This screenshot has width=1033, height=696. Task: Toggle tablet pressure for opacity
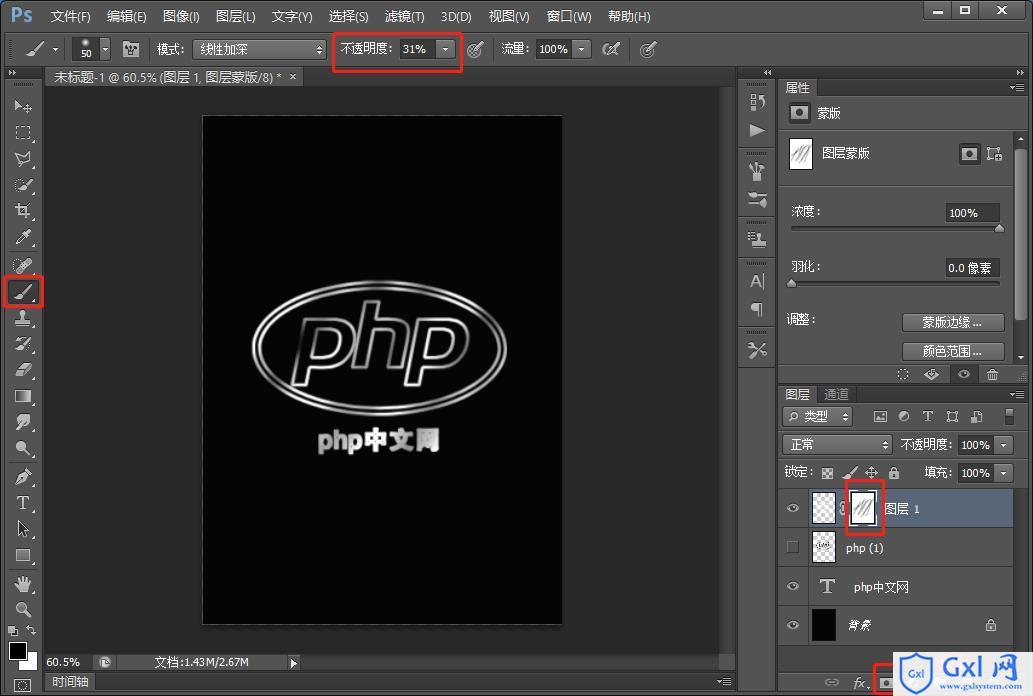475,49
